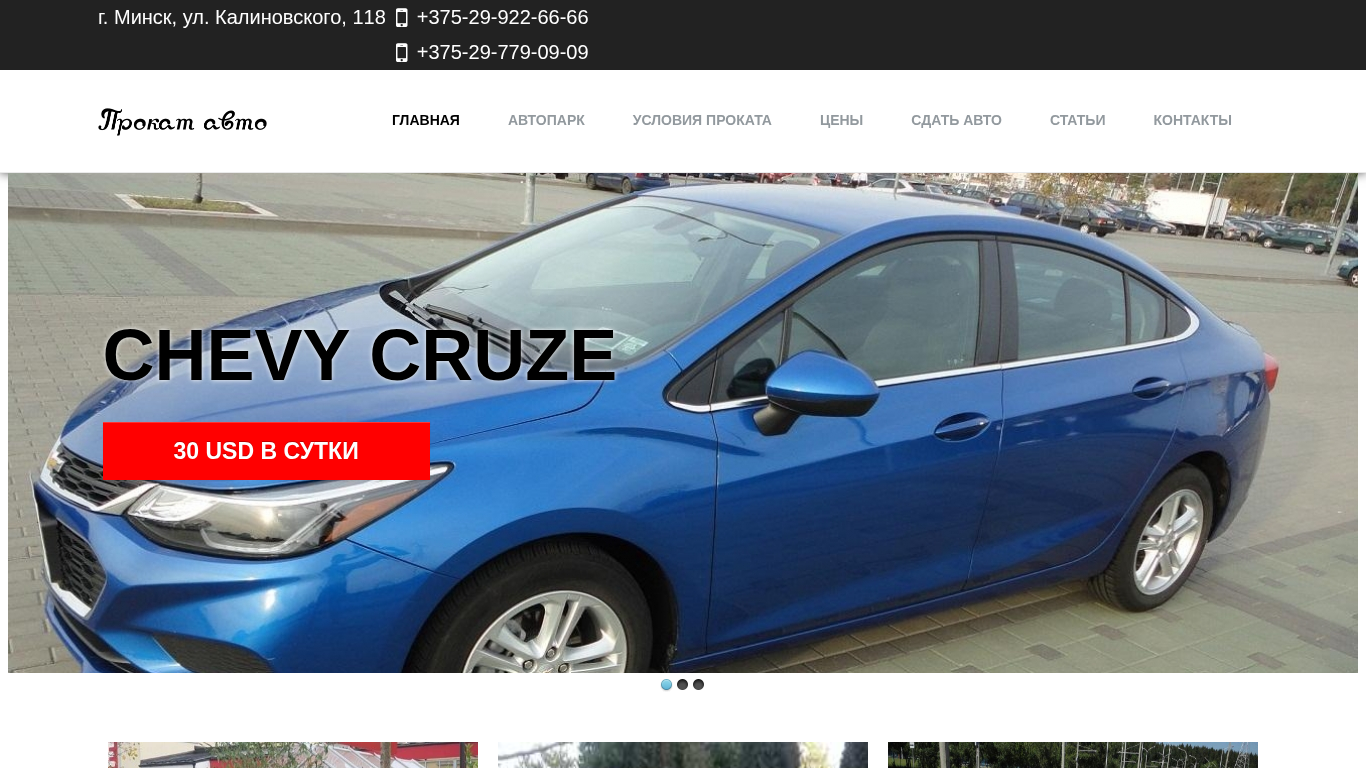
Task: Switch to the third slider dot
Action: [699, 685]
